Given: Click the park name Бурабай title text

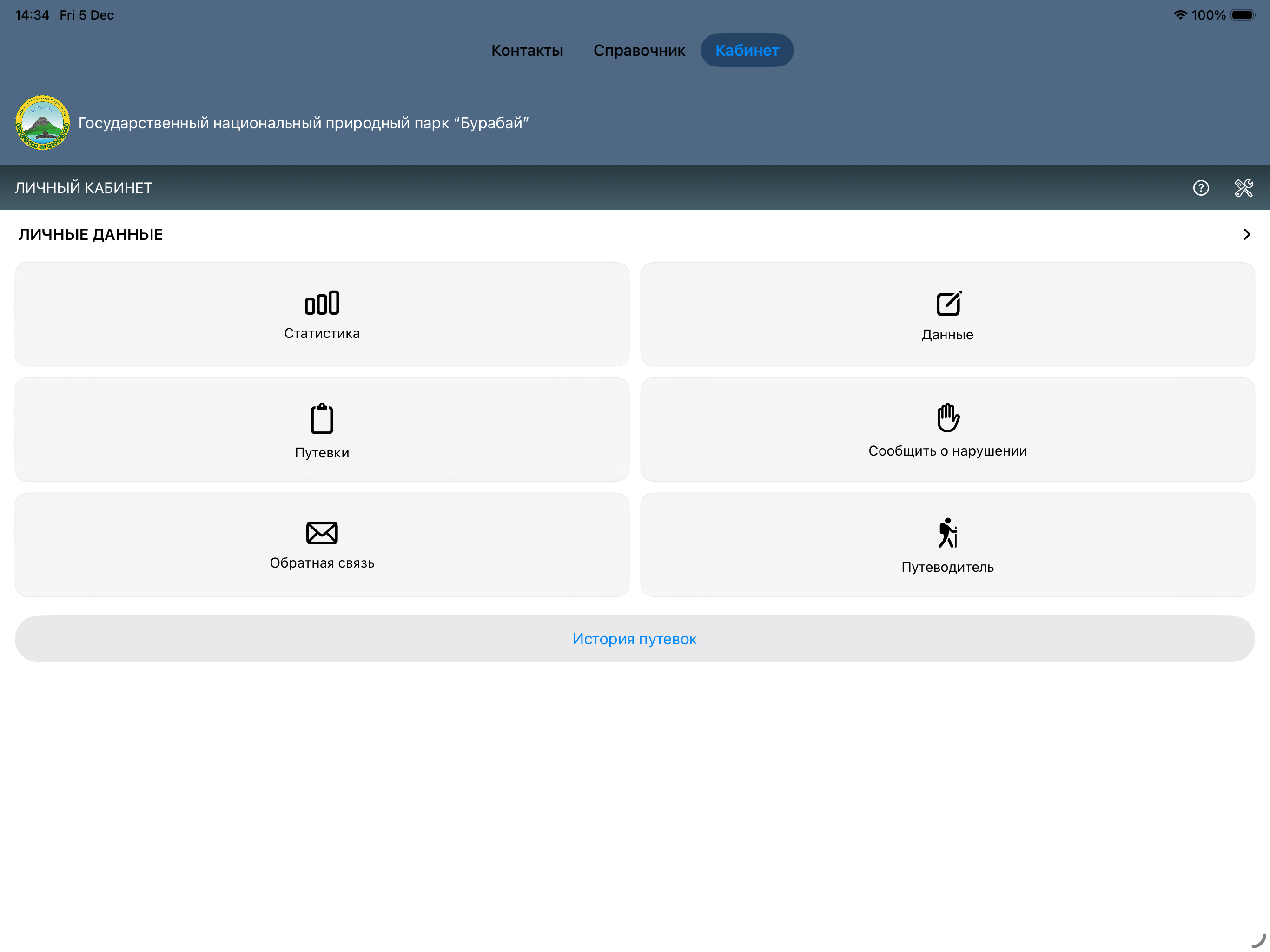Looking at the screenshot, I should pyautogui.click(x=303, y=123).
